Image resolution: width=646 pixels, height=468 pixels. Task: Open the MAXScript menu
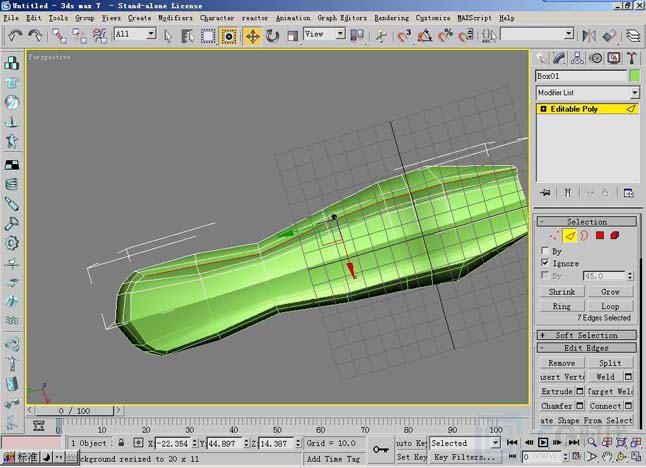pyautogui.click(x=474, y=18)
